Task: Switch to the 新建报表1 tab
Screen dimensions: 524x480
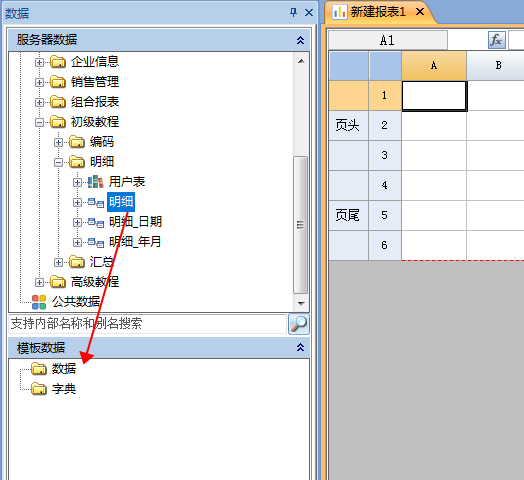Action: [378, 12]
